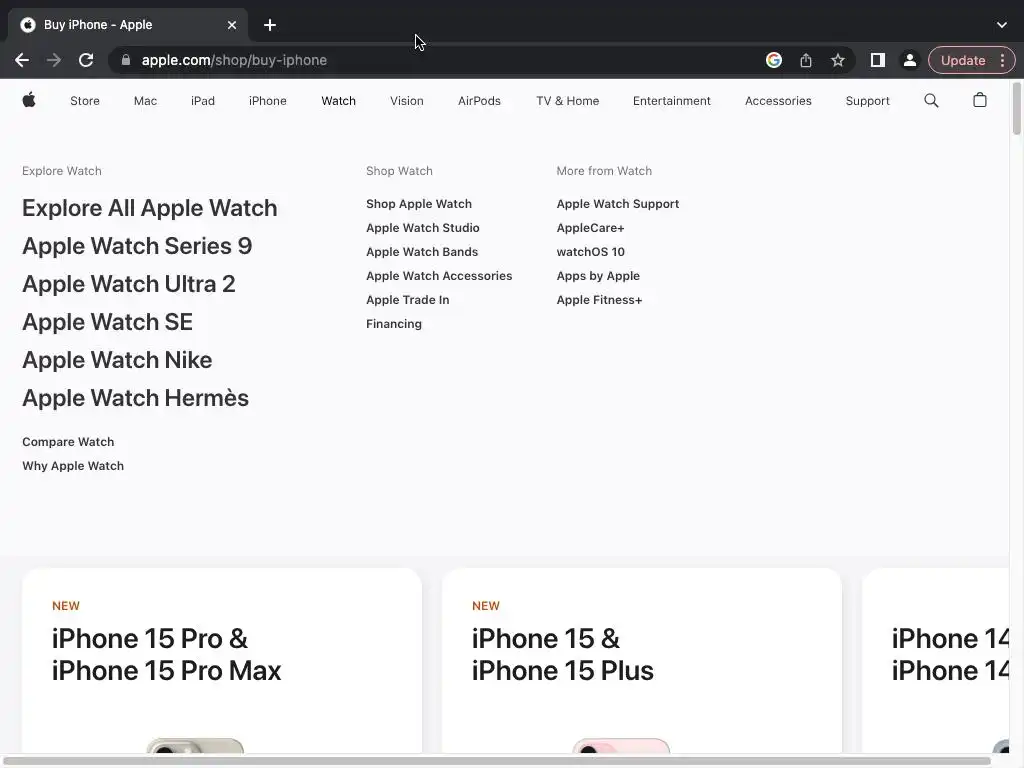Screen dimensions: 1024x768
Task: Open the Chrome profile avatar icon
Action: click(910, 60)
